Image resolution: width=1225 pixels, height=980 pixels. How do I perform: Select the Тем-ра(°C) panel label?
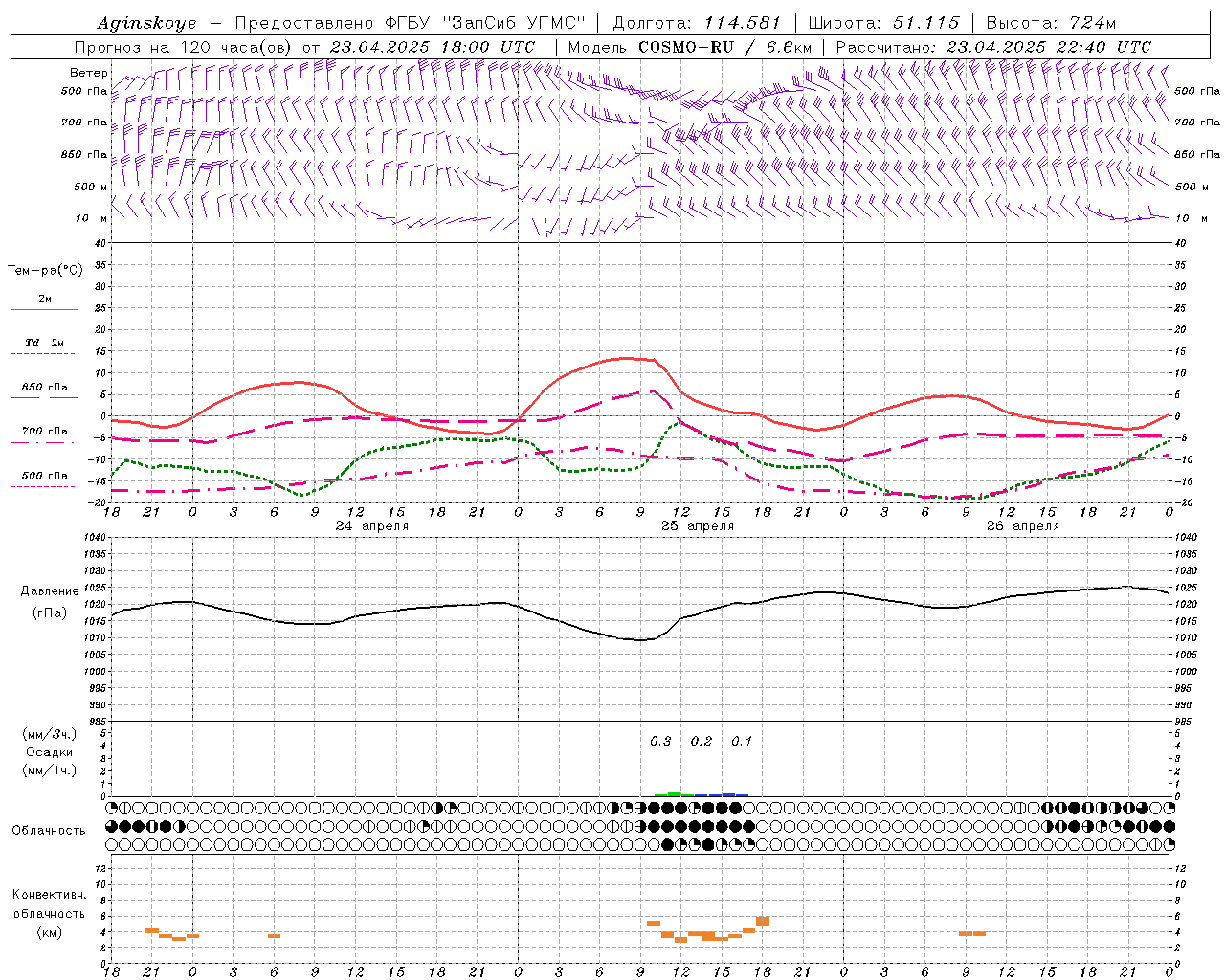point(45,271)
